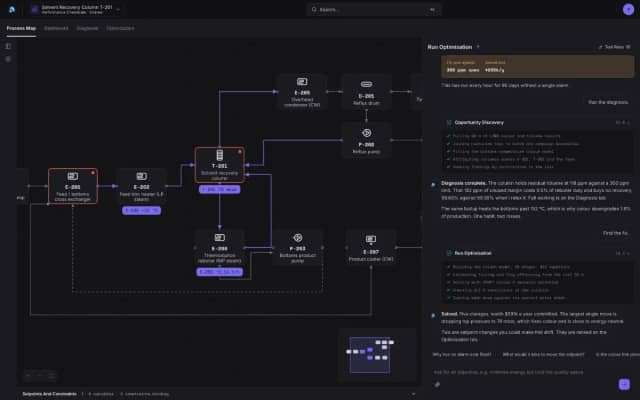Click the attachment paperclip icon
640x400 pixels.
click(437, 384)
